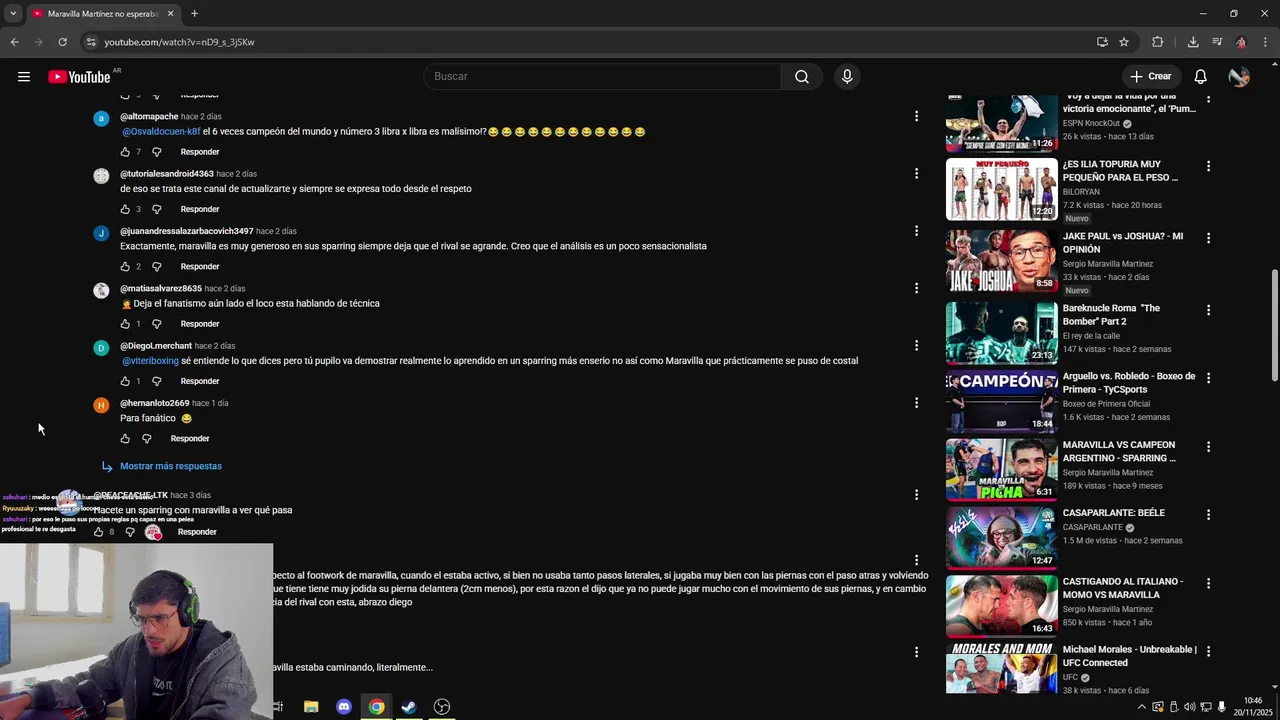Image resolution: width=1280 pixels, height=720 pixels.
Task: Like the comment by @juanandressalazarbacovich3497
Action: (125, 267)
